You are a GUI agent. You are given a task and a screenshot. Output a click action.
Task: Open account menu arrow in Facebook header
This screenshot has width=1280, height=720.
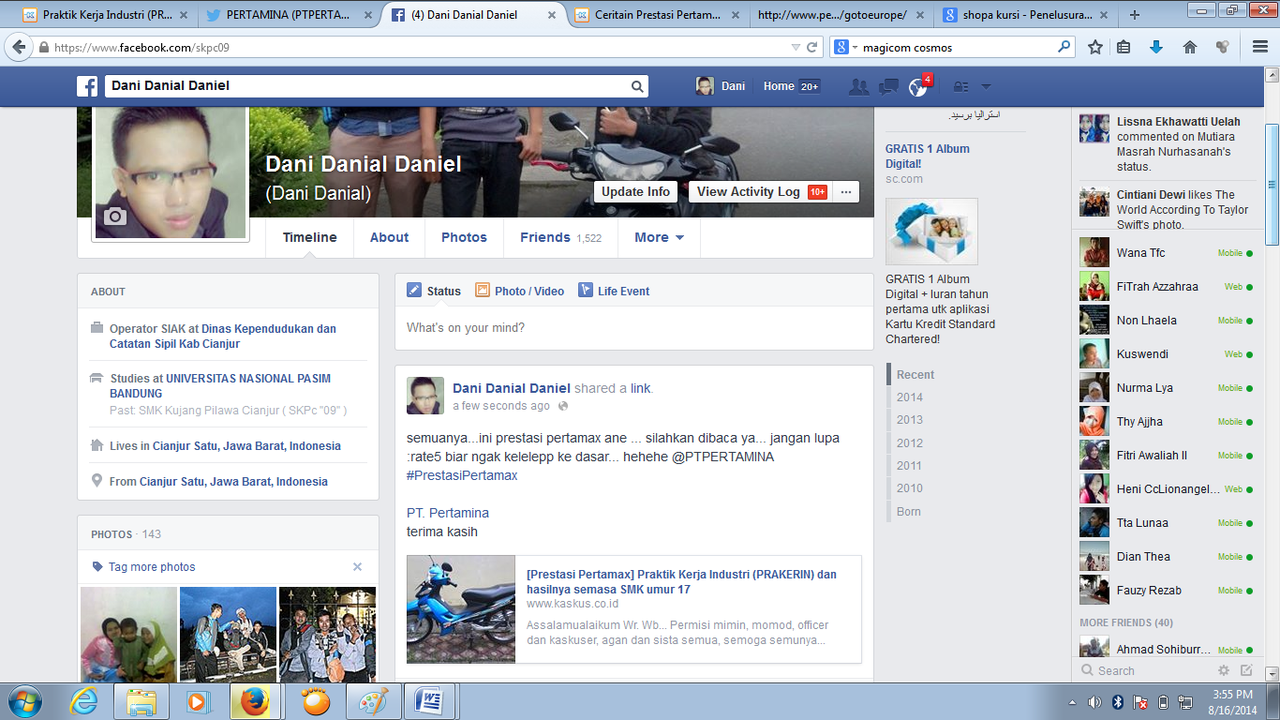point(986,87)
